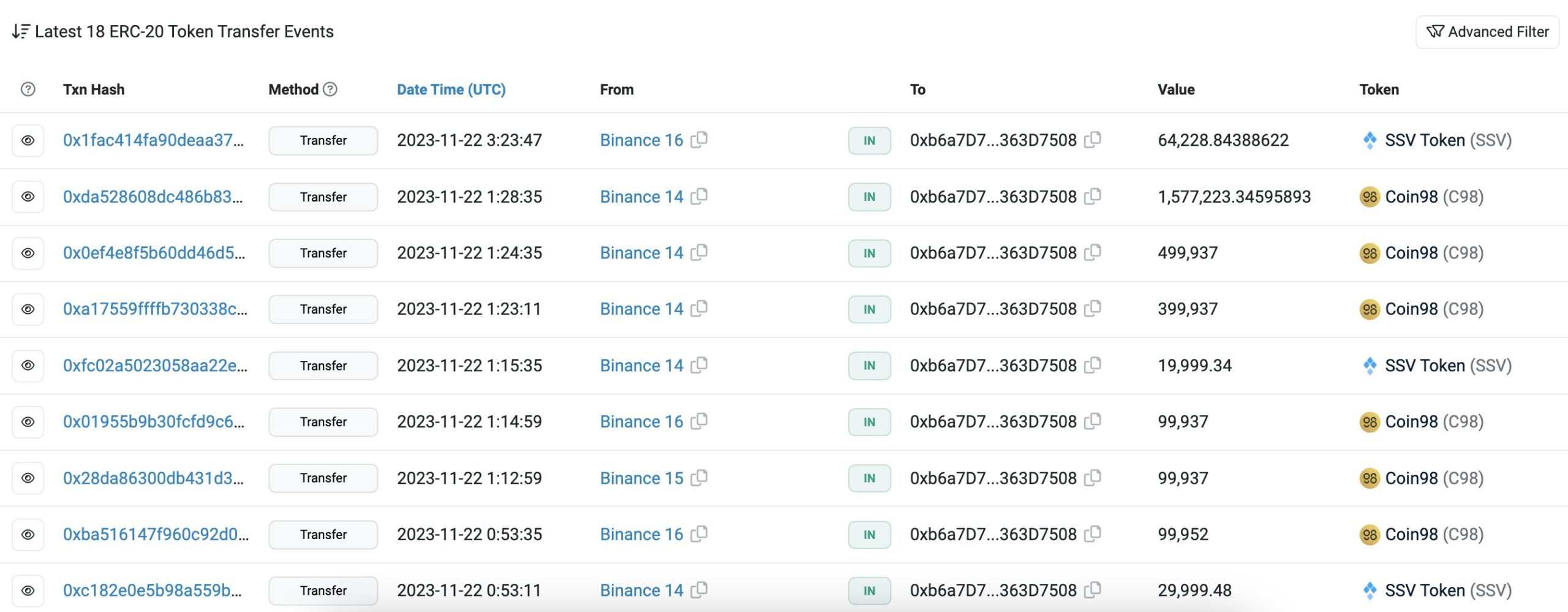
Task: Click IN badge in the 0:53:35 row
Action: [869, 534]
